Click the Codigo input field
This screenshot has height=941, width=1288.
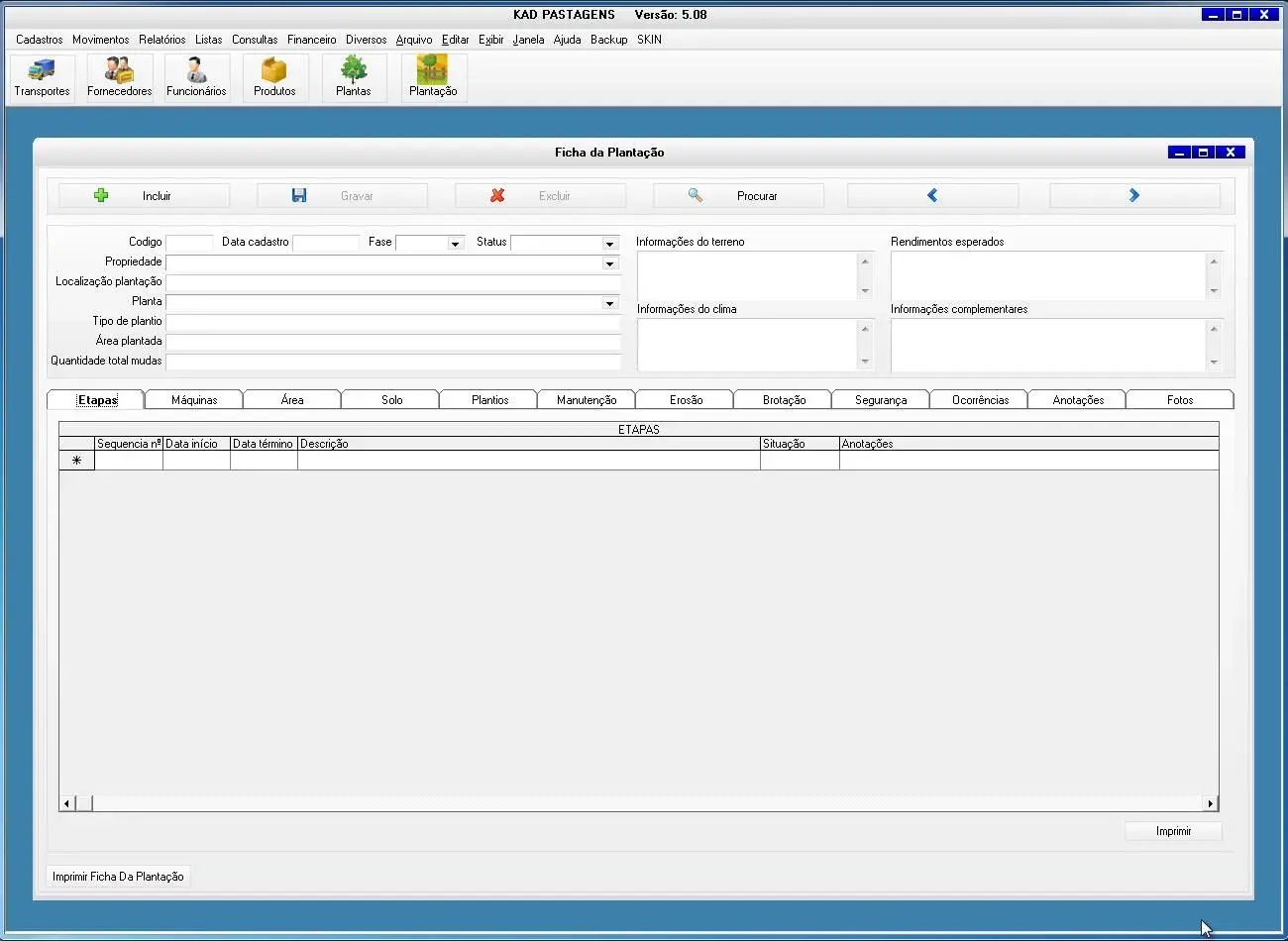[x=189, y=243]
